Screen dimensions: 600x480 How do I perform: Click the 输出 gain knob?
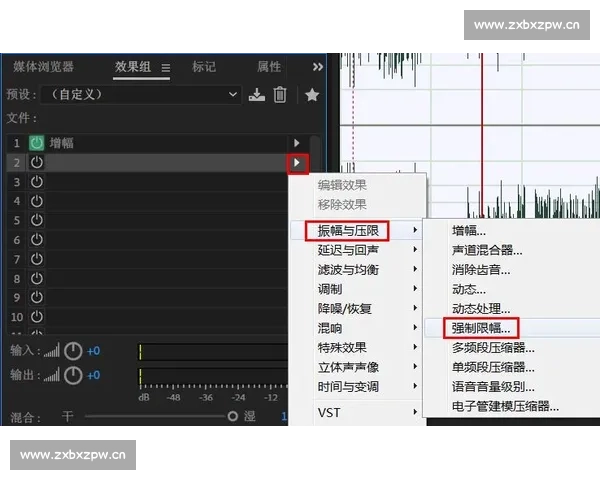(73, 376)
